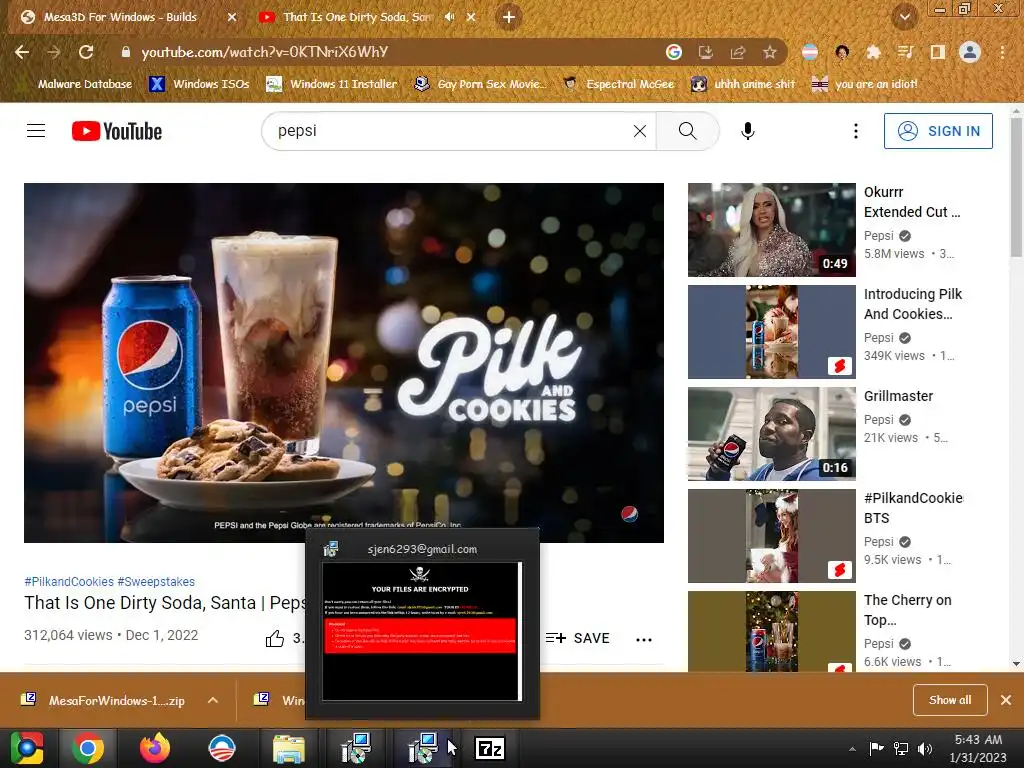Bookmark this page with the star icon
The image size is (1024, 768).
coord(770,52)
